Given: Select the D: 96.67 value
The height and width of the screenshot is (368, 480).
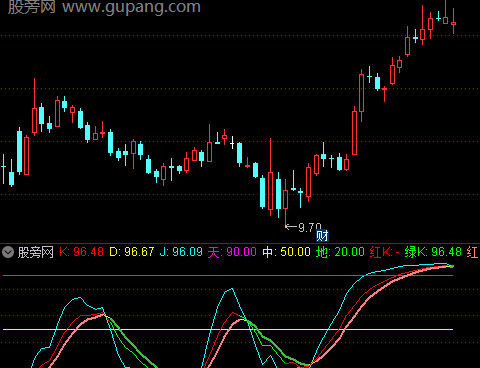Looking at the screenshot, I should (132, 252).
